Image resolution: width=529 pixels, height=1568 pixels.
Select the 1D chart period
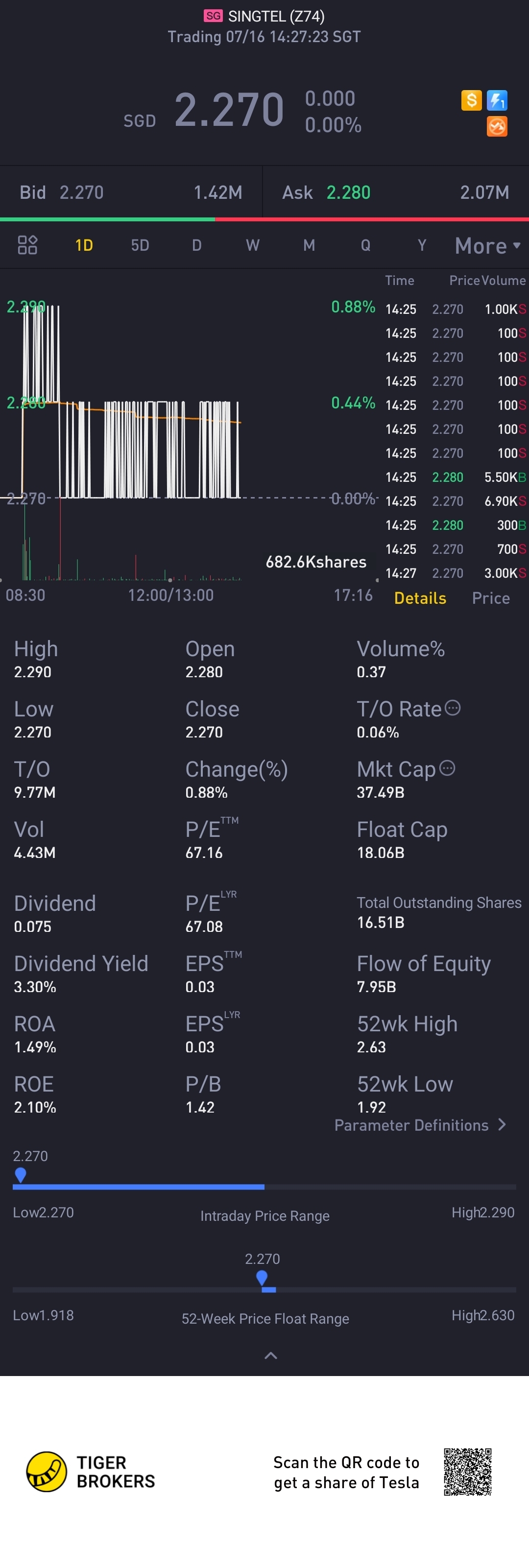[84, 245]
